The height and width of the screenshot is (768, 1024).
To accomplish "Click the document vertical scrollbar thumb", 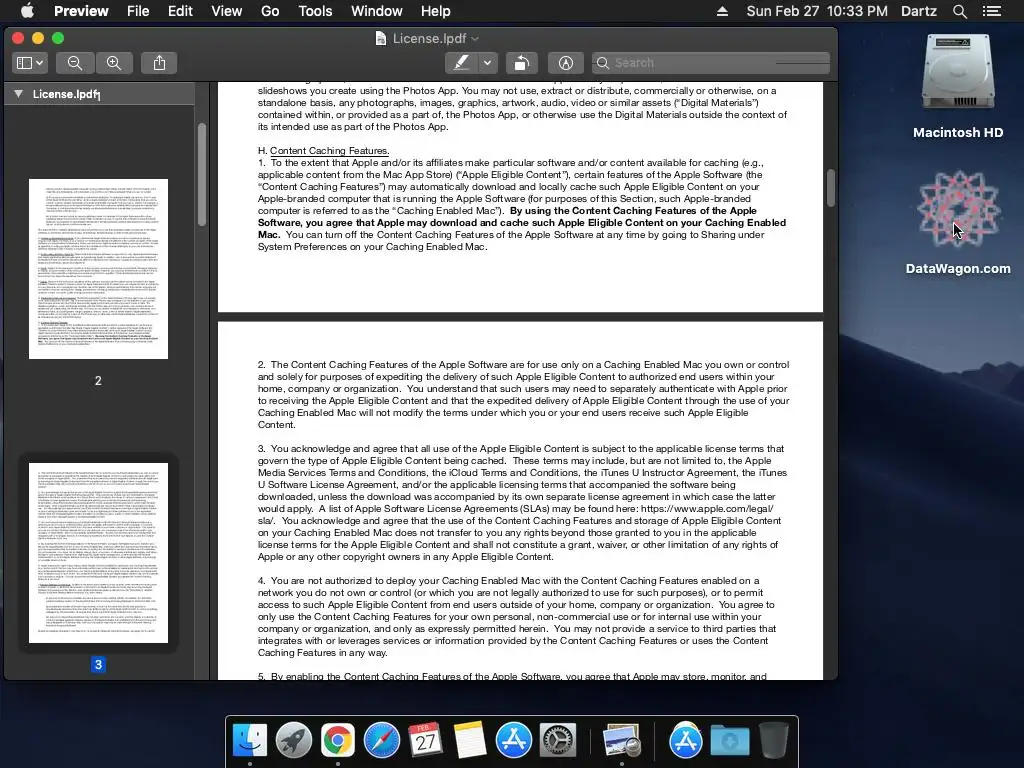I will (x=831, y=188).
